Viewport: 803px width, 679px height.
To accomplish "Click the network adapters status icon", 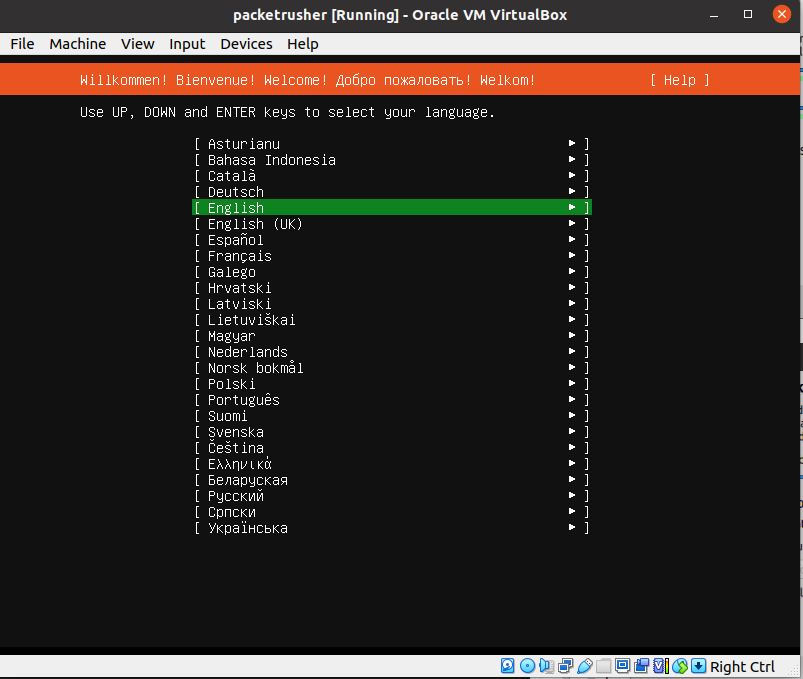I will click(565, 666).
